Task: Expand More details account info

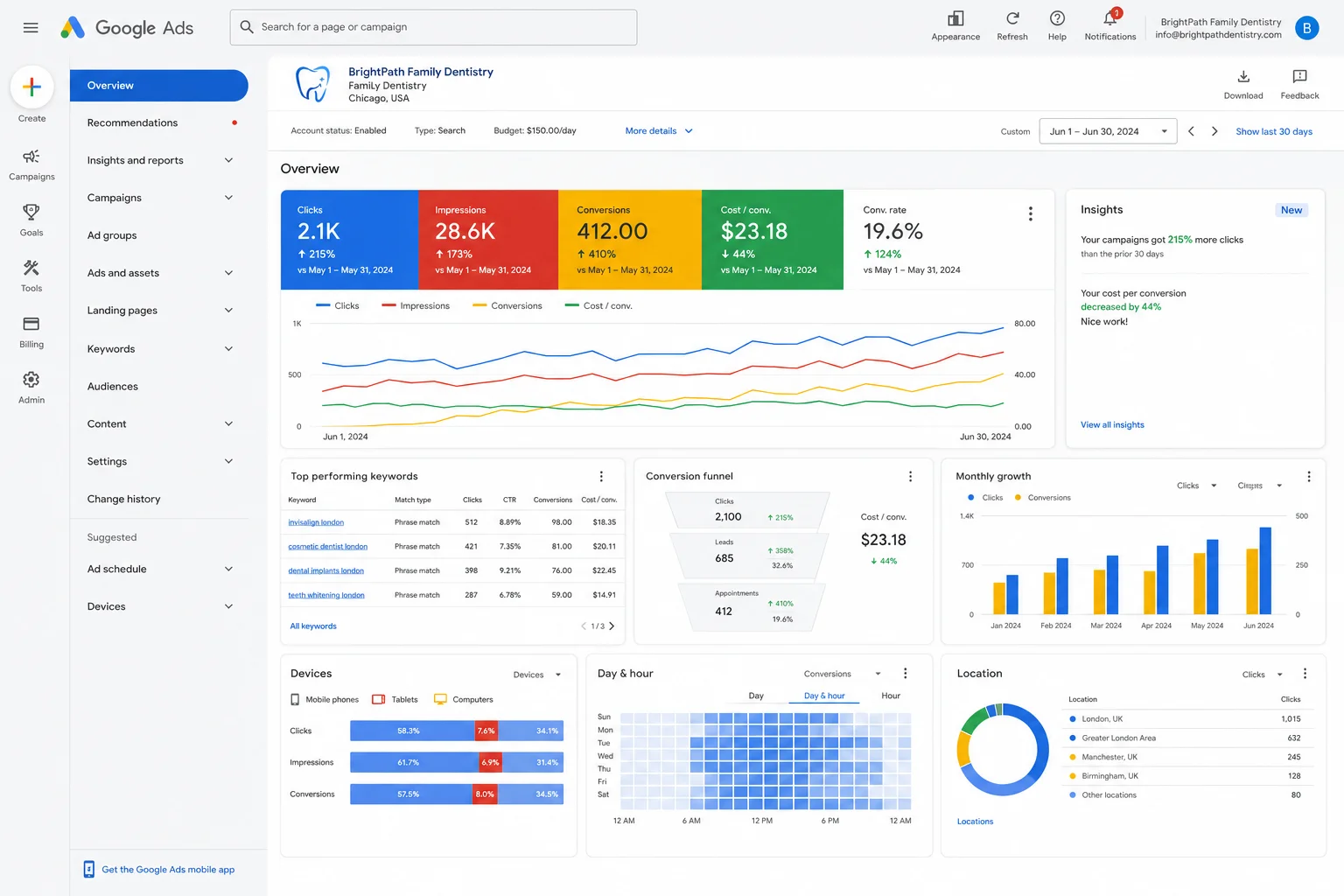Action: [659, 131]
